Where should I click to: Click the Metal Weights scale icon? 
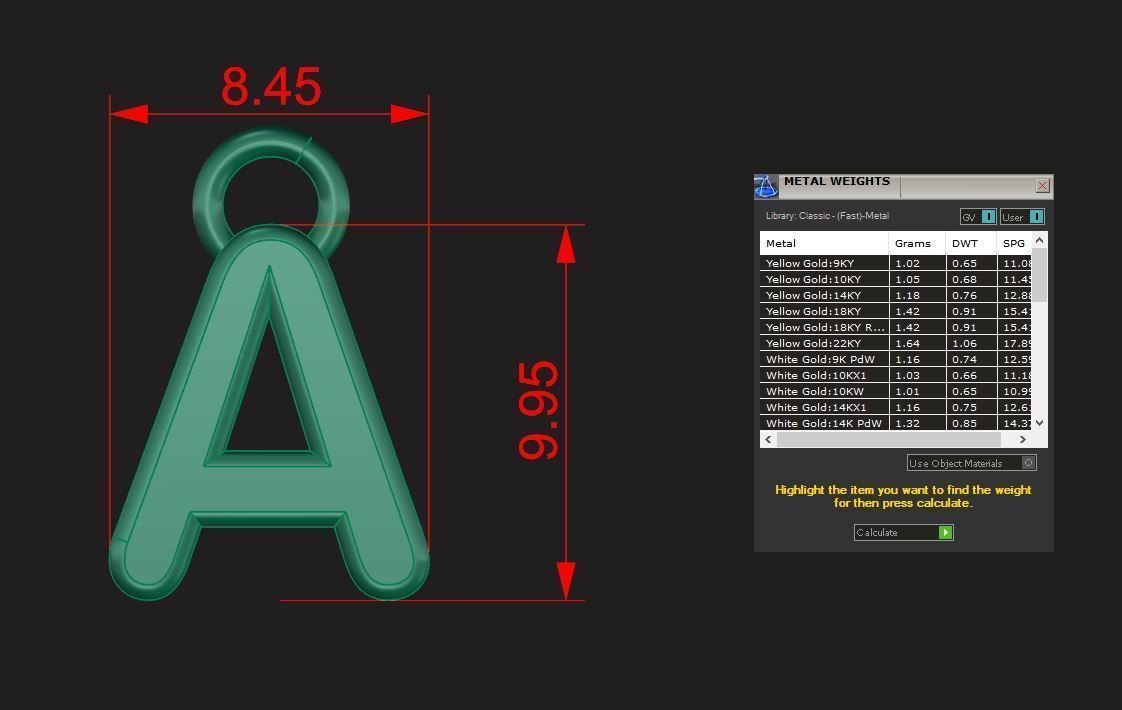766,186
